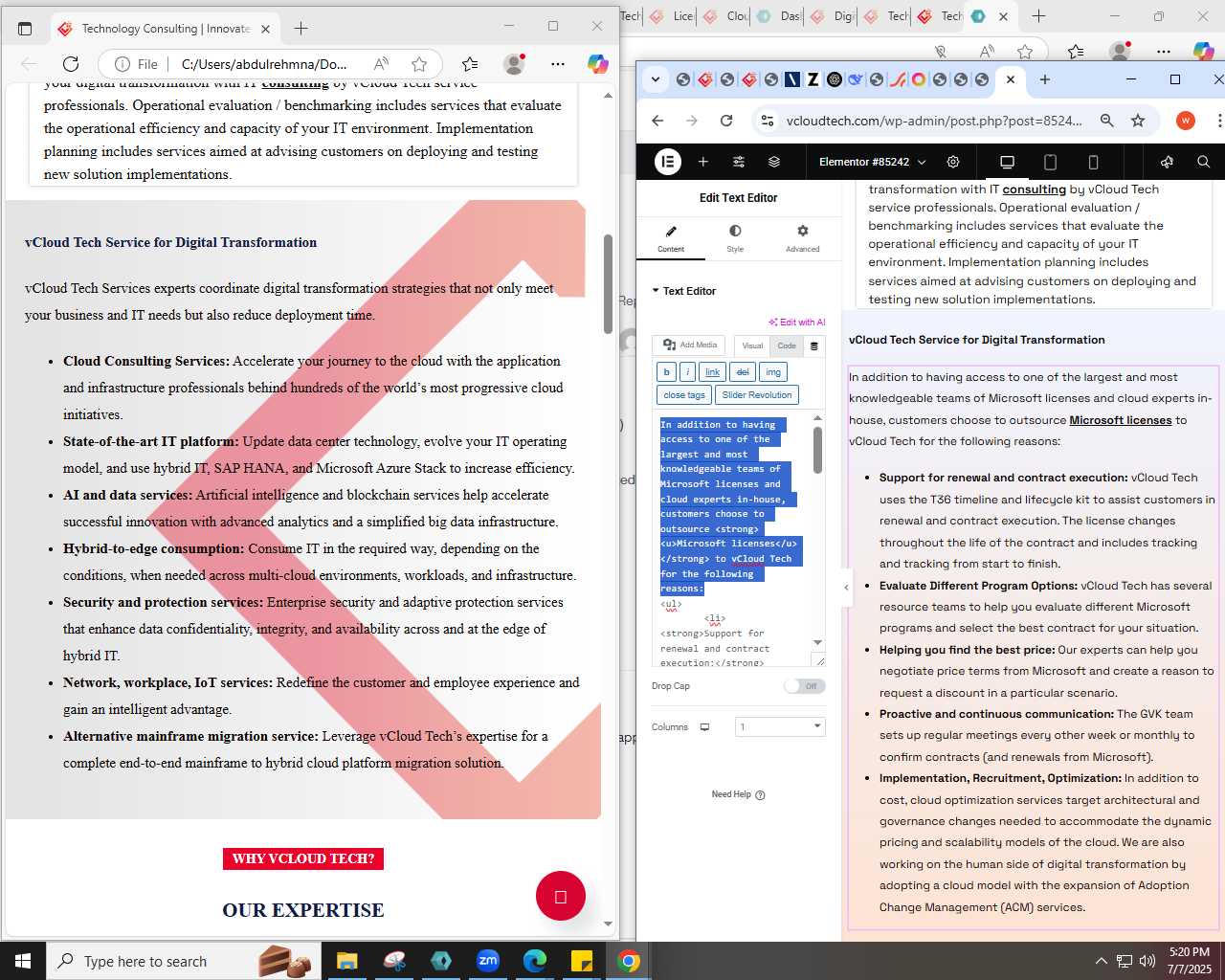Open the Chrome profile avatar
1225x980 pixels.
coord(1186,121)
